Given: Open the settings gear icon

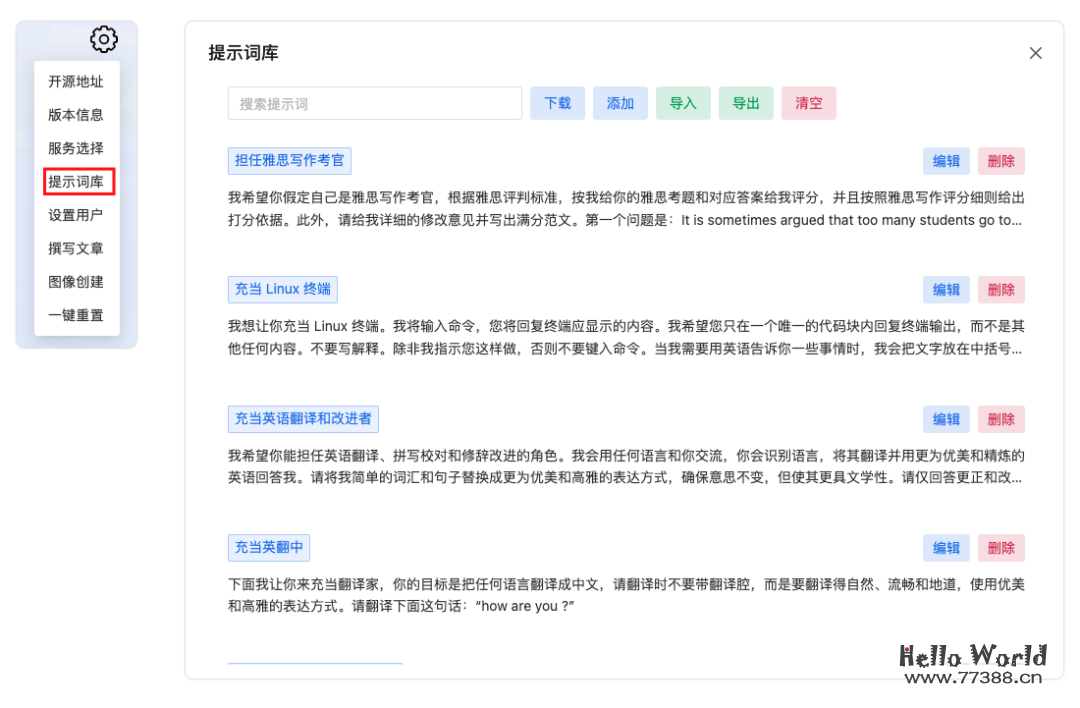Looking at the screenshot, I should [103, 38].
